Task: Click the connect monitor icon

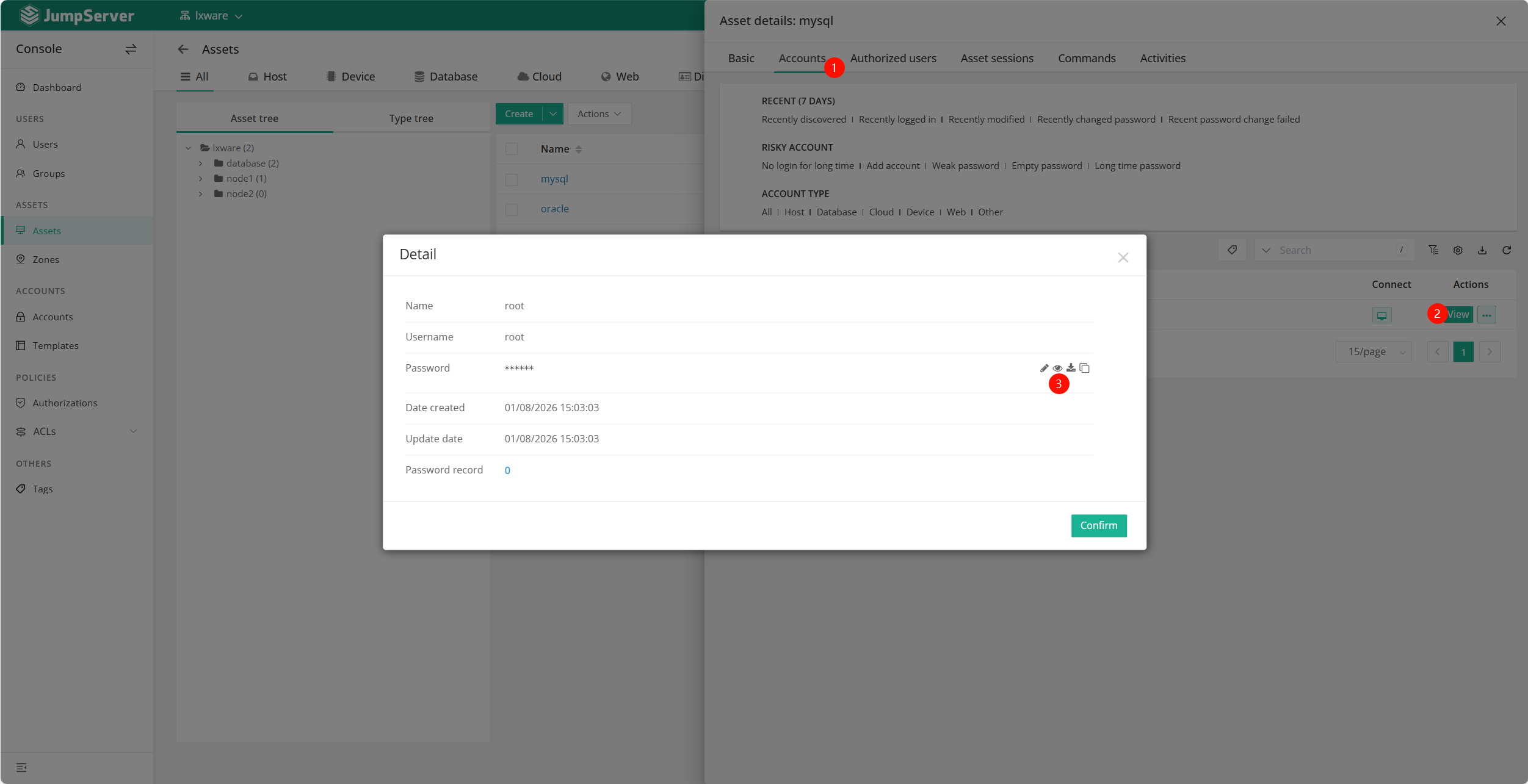Action: click(1381, 315)
